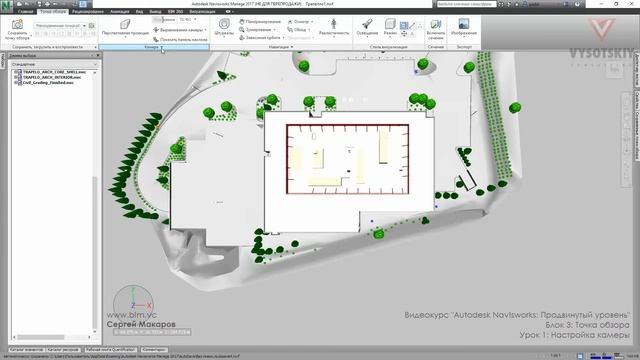Open the Quantification Workbook tab at bottom
Screen dimensions: 640x360
tap(111, 350)
